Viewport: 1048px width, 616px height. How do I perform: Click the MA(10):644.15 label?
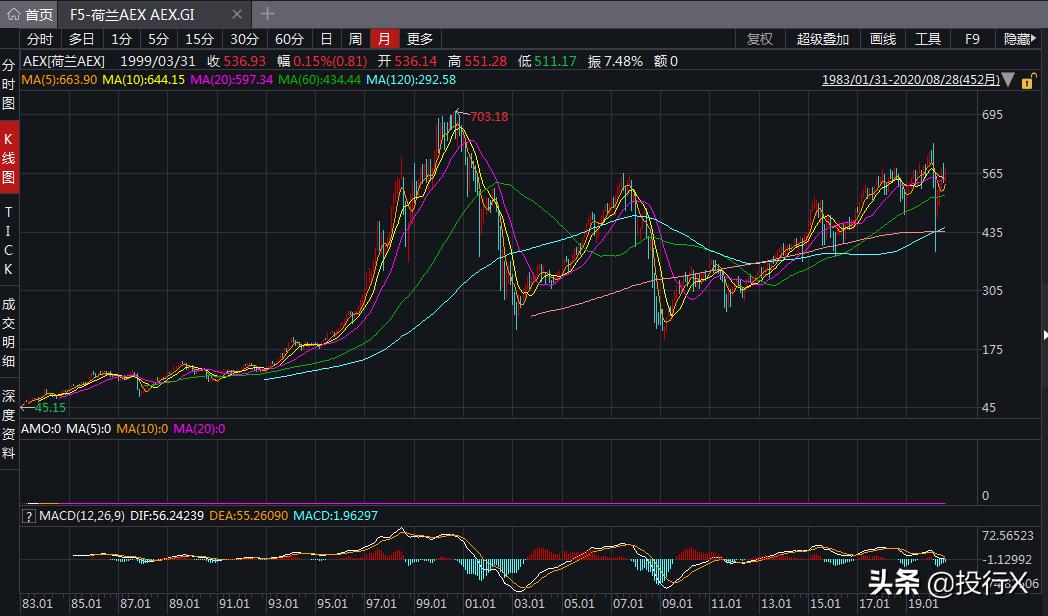tap(143, 80)
